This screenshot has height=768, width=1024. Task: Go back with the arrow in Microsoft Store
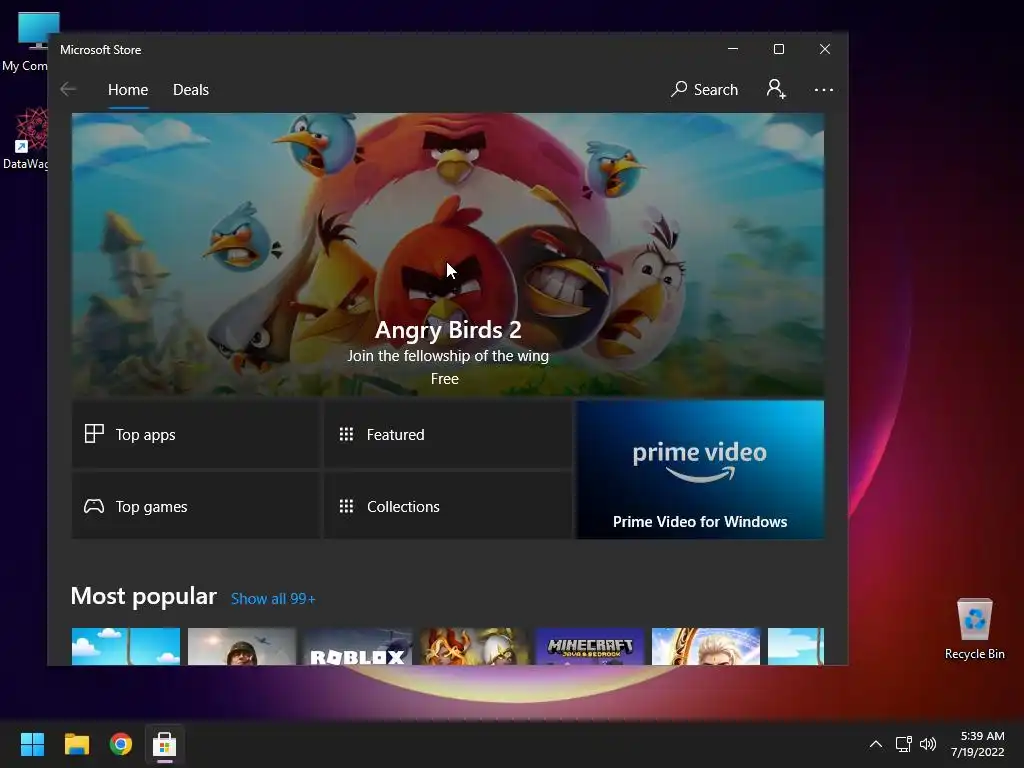[x=68, y=89]
